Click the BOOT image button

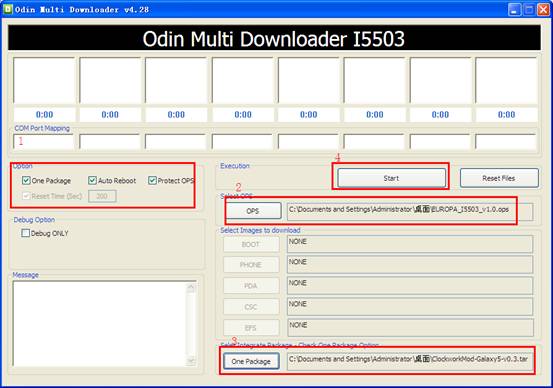[x=251, y=244]
